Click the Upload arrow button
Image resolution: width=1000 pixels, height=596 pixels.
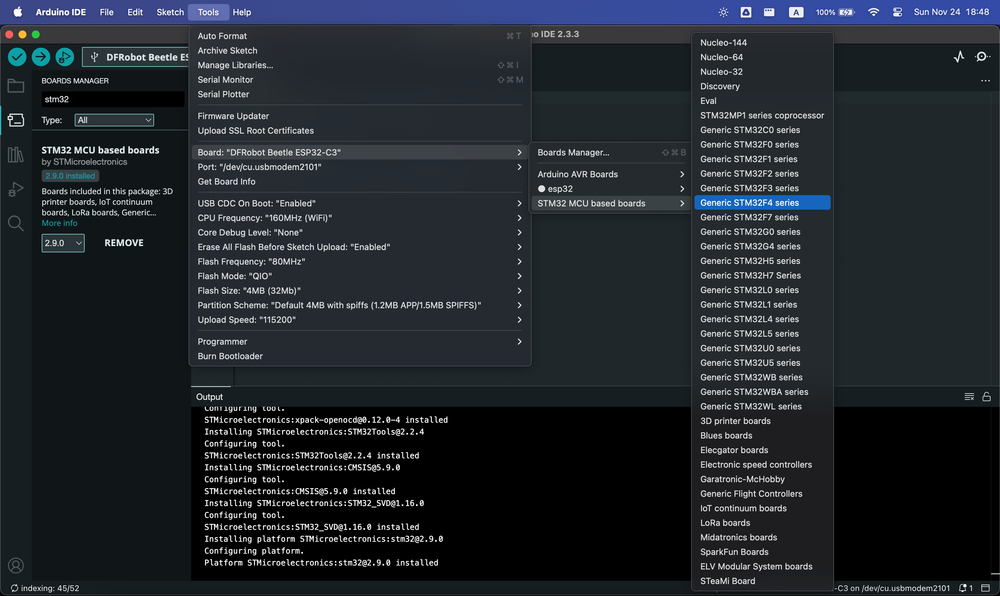point(41,57)
